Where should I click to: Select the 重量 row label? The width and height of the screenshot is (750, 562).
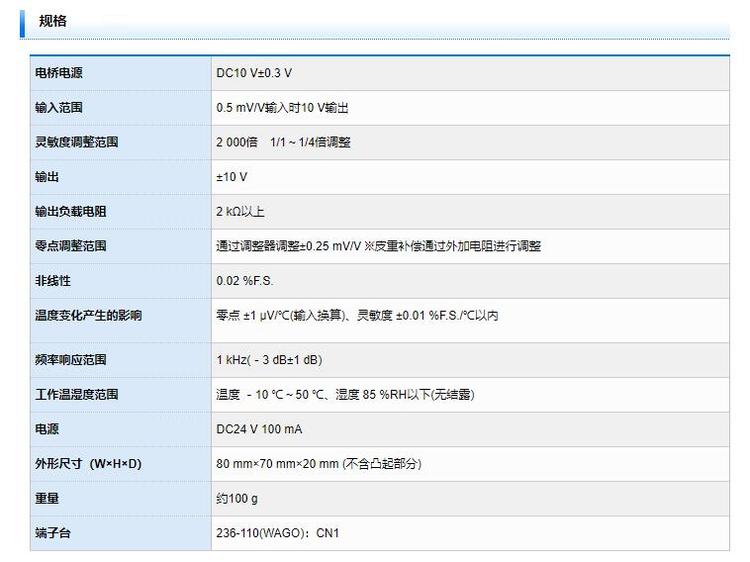pyautogui.click(x=47, y=498)
